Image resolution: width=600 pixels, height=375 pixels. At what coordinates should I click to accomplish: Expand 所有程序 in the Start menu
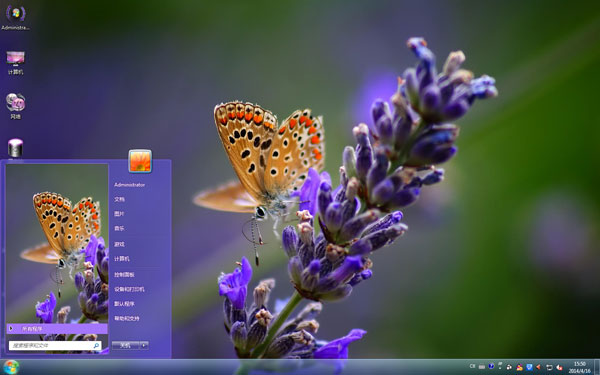(57, 329)
